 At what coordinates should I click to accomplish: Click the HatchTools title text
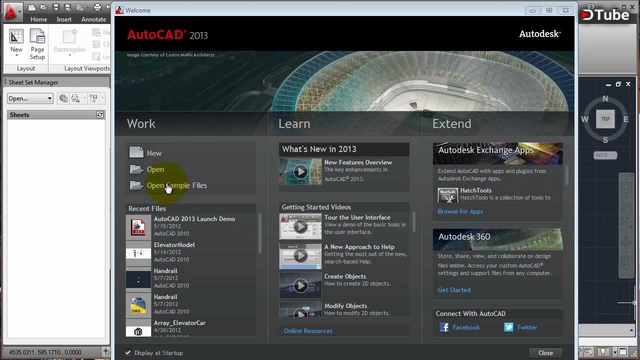(x=476, y=190)
